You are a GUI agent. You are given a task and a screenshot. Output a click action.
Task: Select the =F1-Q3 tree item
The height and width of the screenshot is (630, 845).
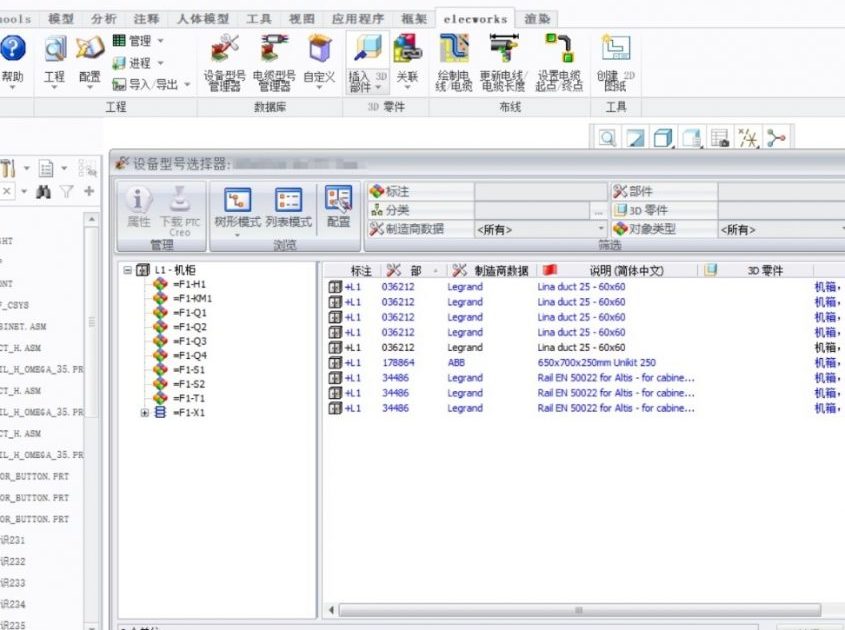pos(190,341)
